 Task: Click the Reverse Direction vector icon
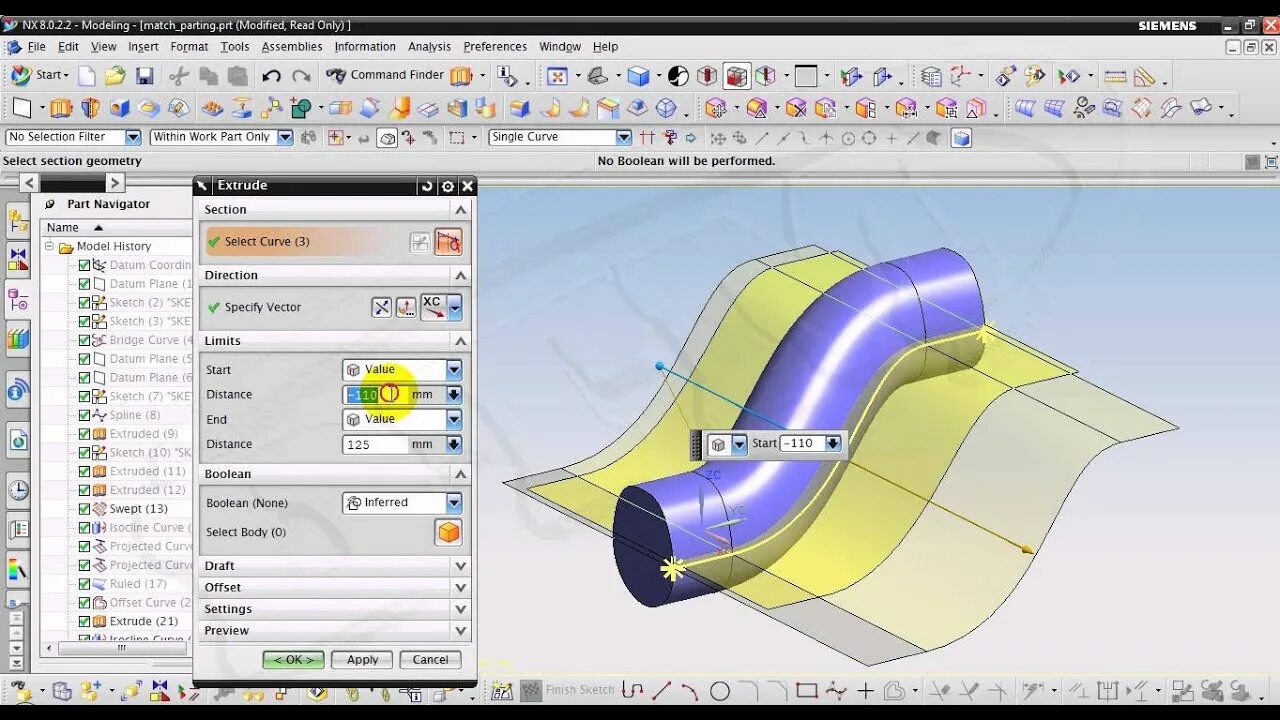pyautogui.click(x=382, y=307)
